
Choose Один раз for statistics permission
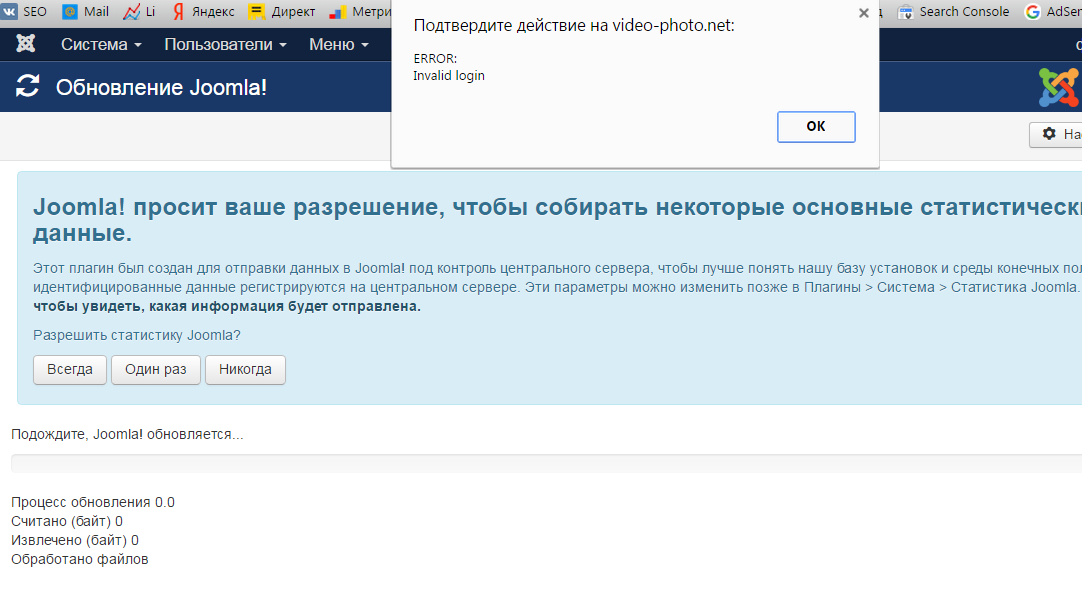click(155, 369)
